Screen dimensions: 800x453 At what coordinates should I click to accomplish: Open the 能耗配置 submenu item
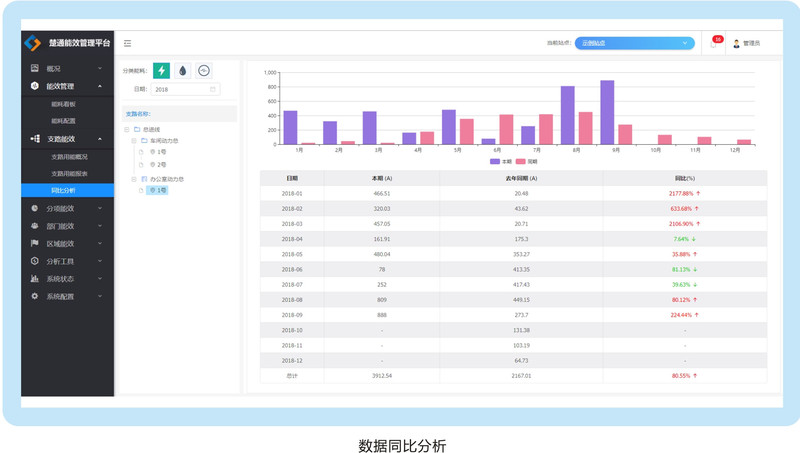point(63,121)
